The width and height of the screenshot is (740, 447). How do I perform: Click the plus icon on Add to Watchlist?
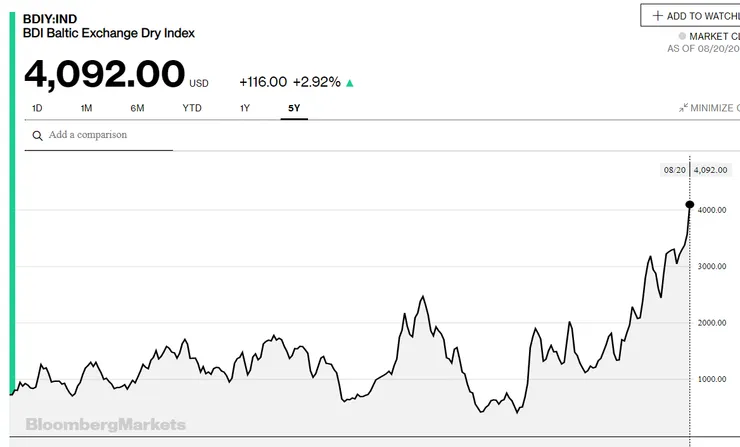tap(657, 16)
